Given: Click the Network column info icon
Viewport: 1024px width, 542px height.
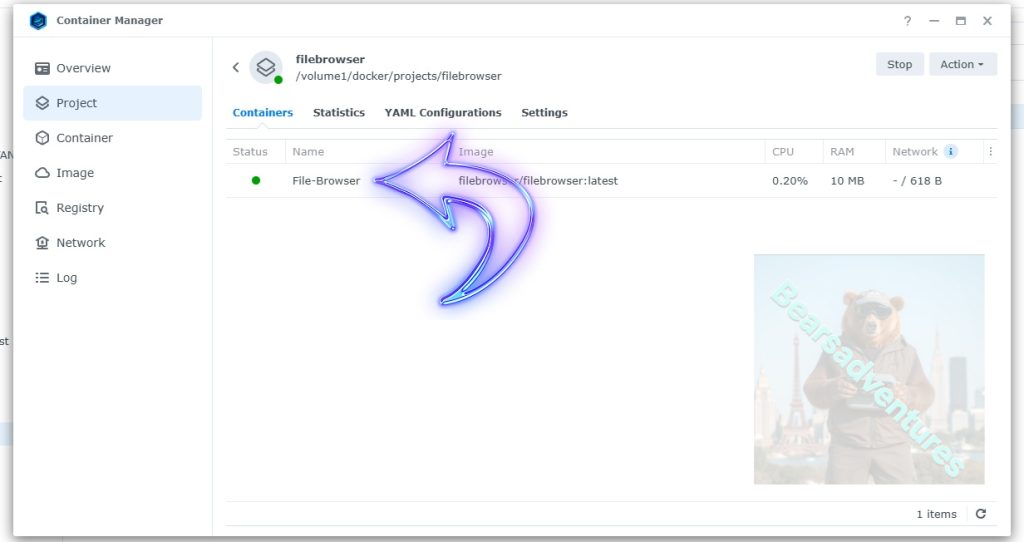Looking at the screenshot, I should (x=951, y=152).
